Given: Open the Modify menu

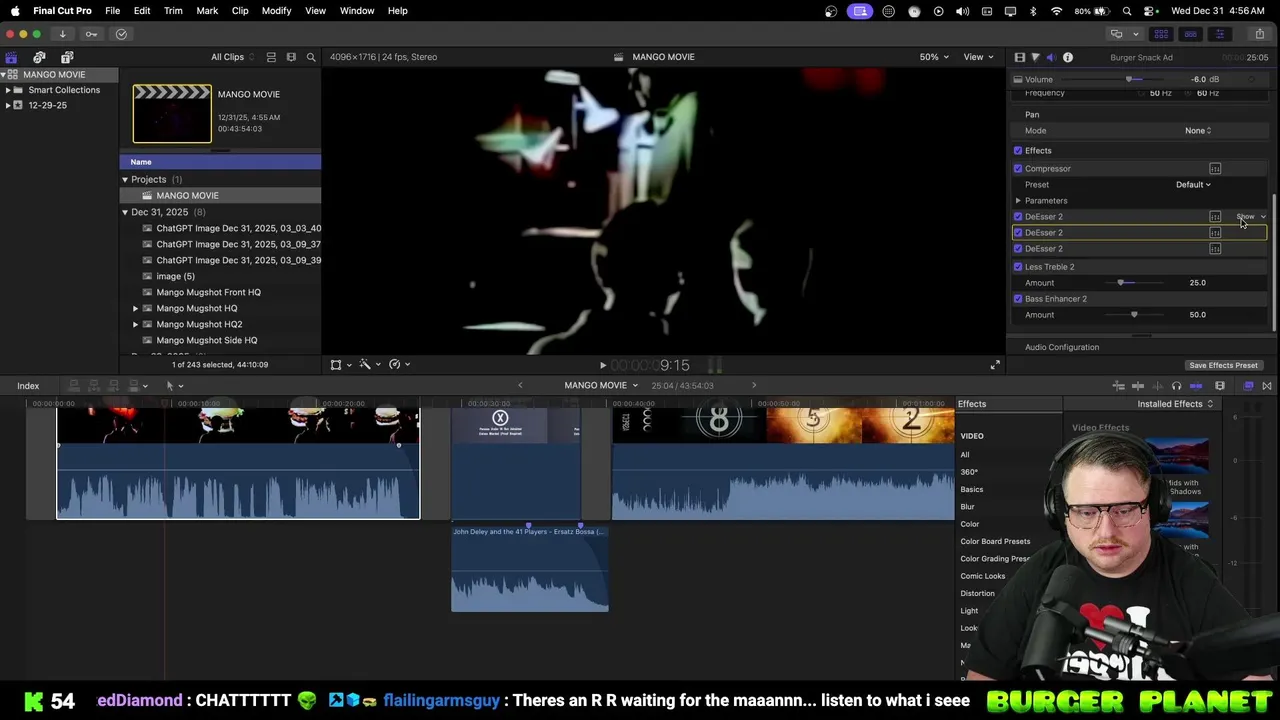Looking at the screenshot, I should point(276,11).
